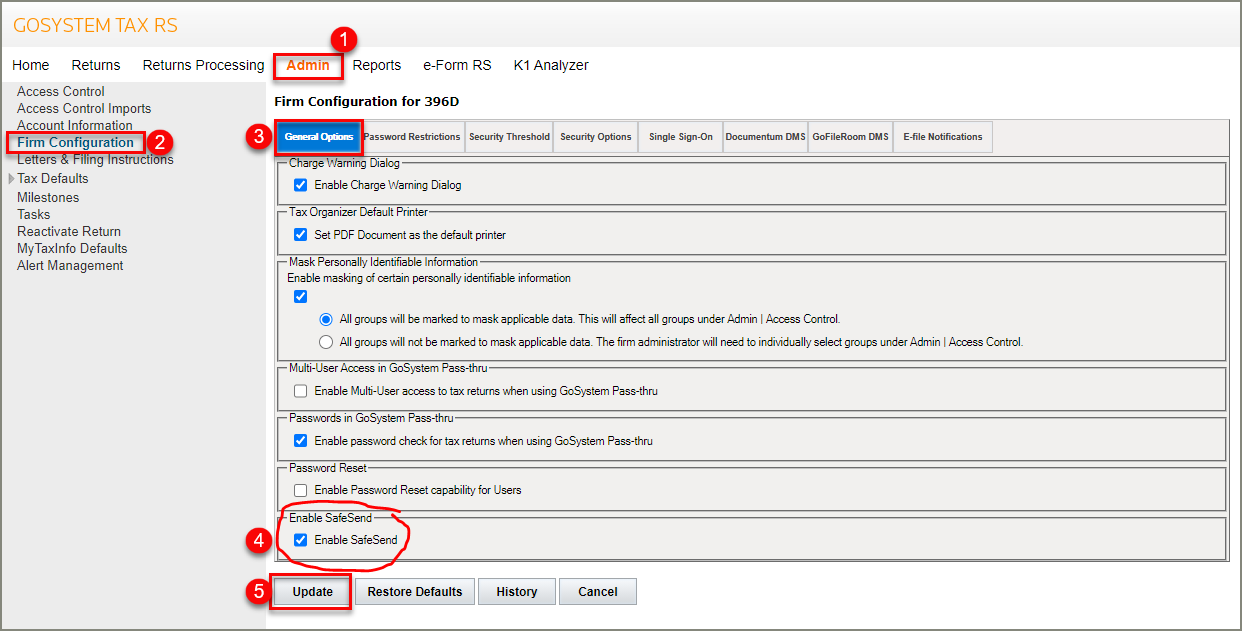
Task: Open Firm Configuration in the sidebar
Action: coord(76,143)
